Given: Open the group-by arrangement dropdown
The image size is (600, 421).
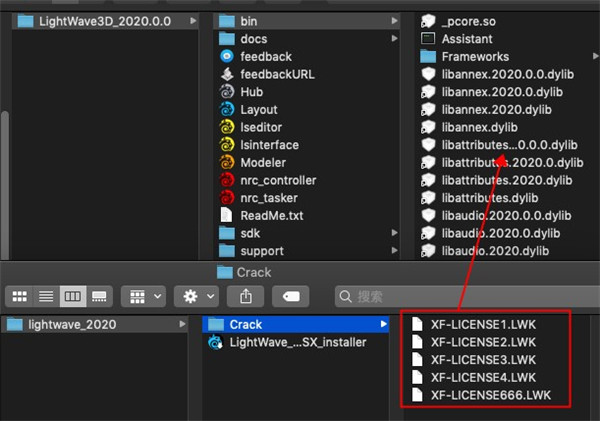Looking at the screenshot, I should coord(143,296).
